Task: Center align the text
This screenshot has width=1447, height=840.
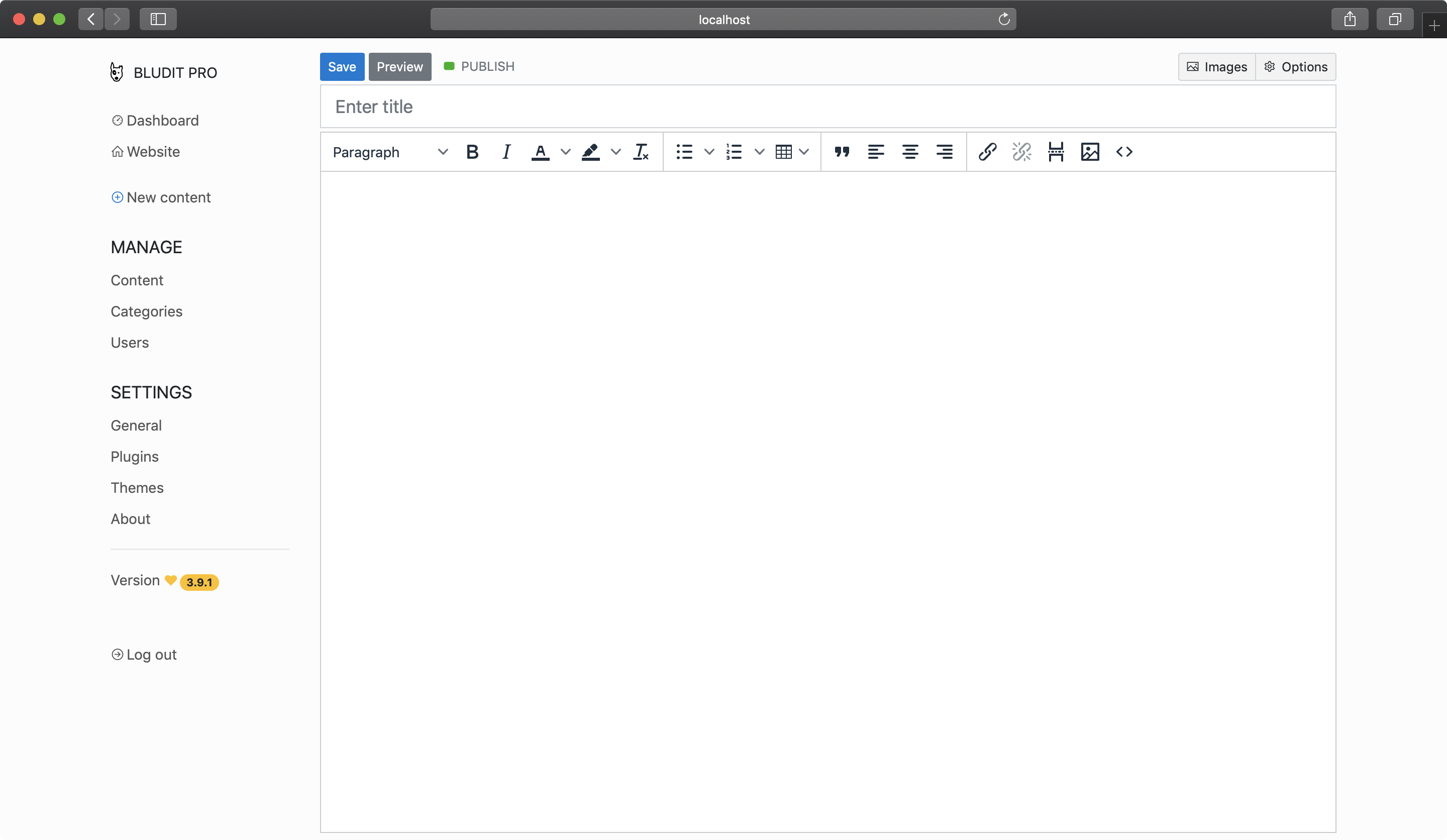Action: coord(910,152)
